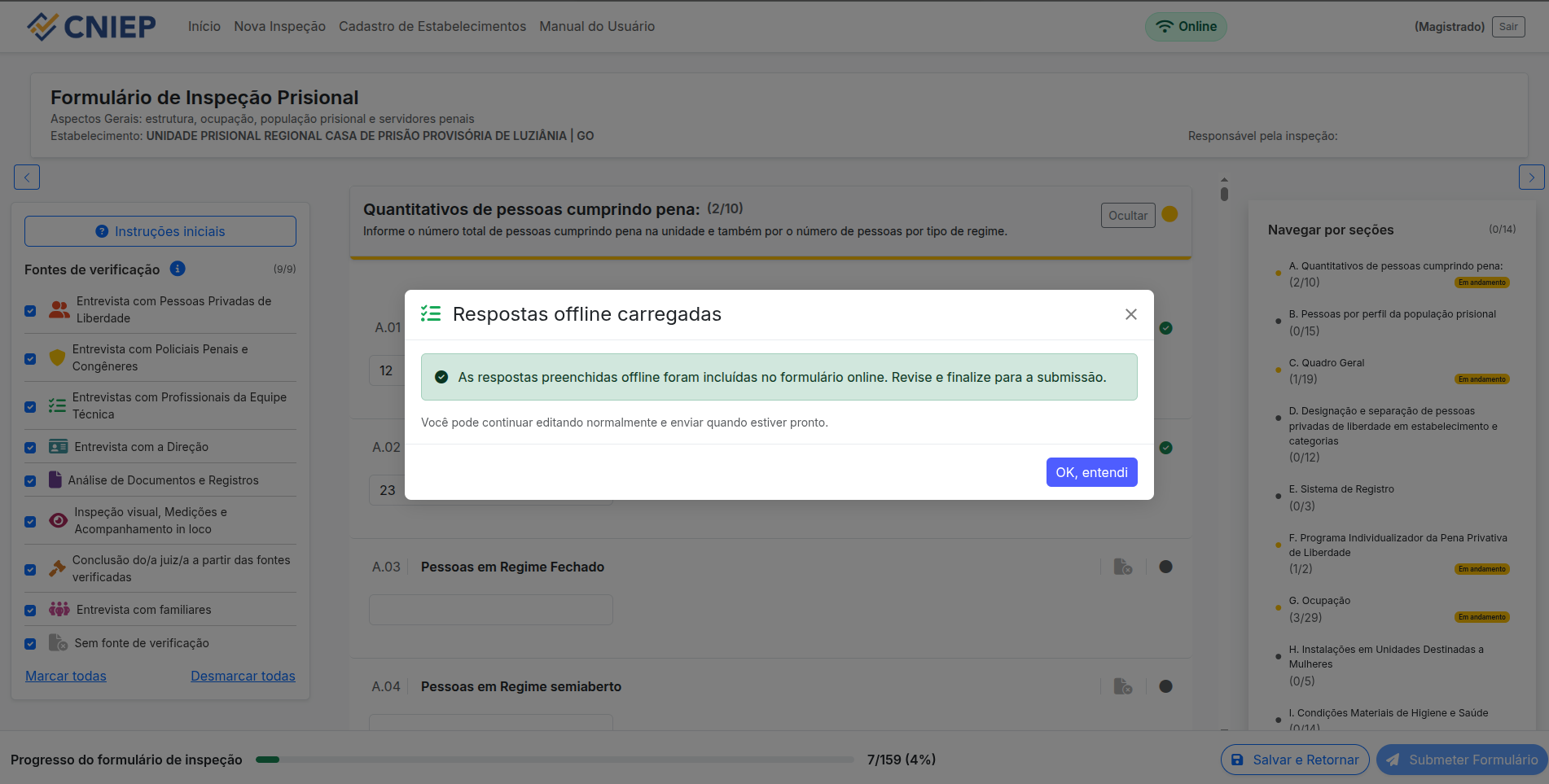Toggle Análise de Documentos e Registros checkbox

click(30, 480)
